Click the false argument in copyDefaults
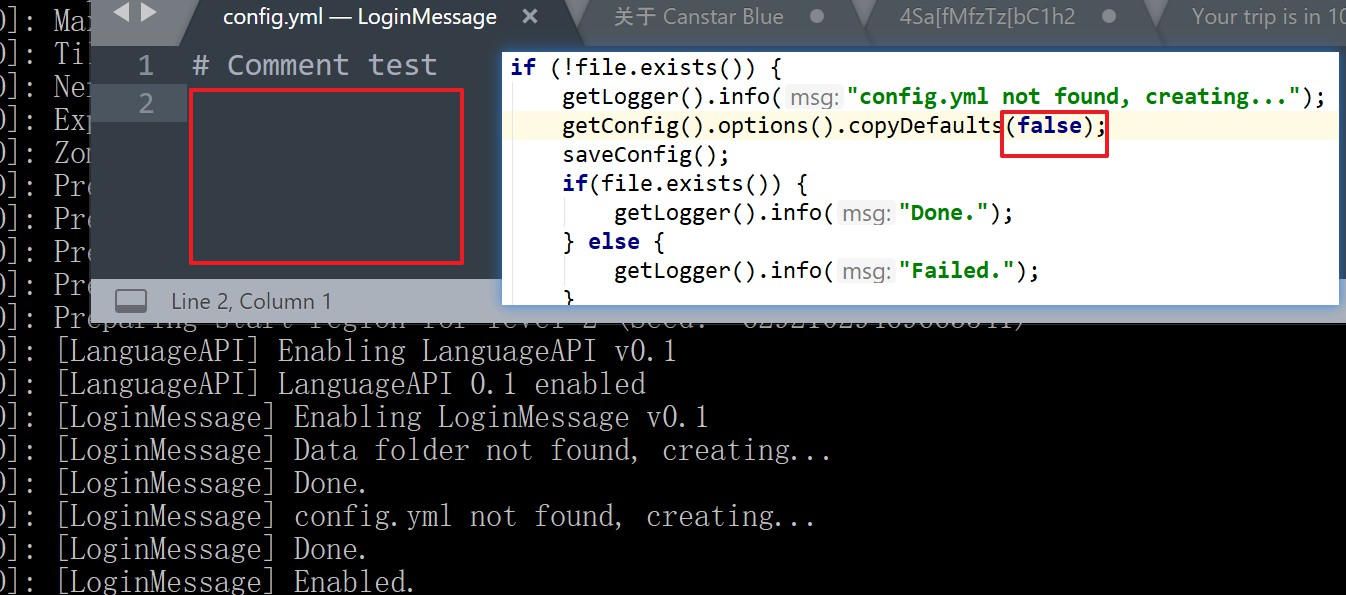The width and height of the screenshot is (1346, 595). tap(1049, 126)
